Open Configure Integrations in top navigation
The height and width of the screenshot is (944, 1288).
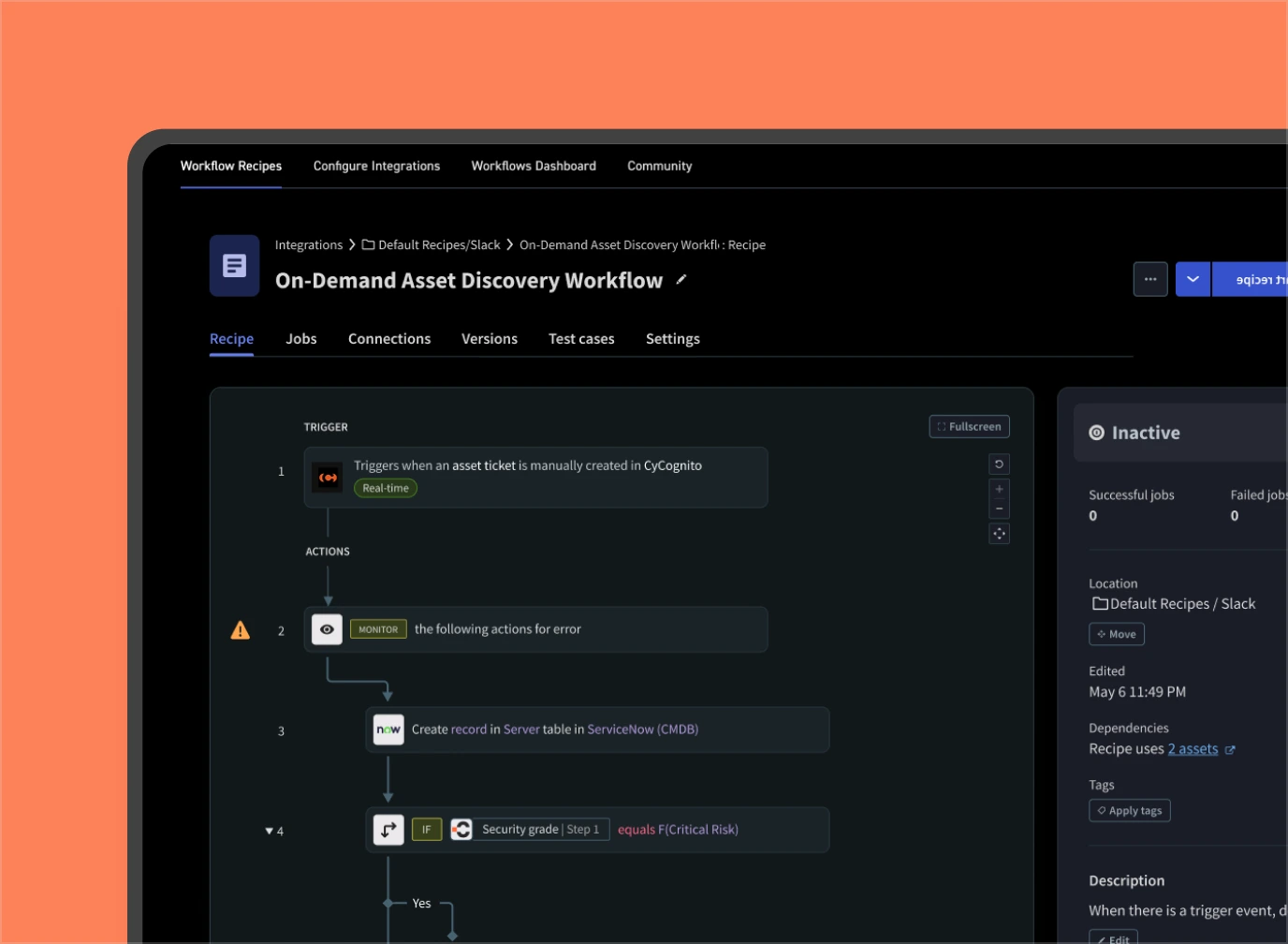click(x=376, y=166)
